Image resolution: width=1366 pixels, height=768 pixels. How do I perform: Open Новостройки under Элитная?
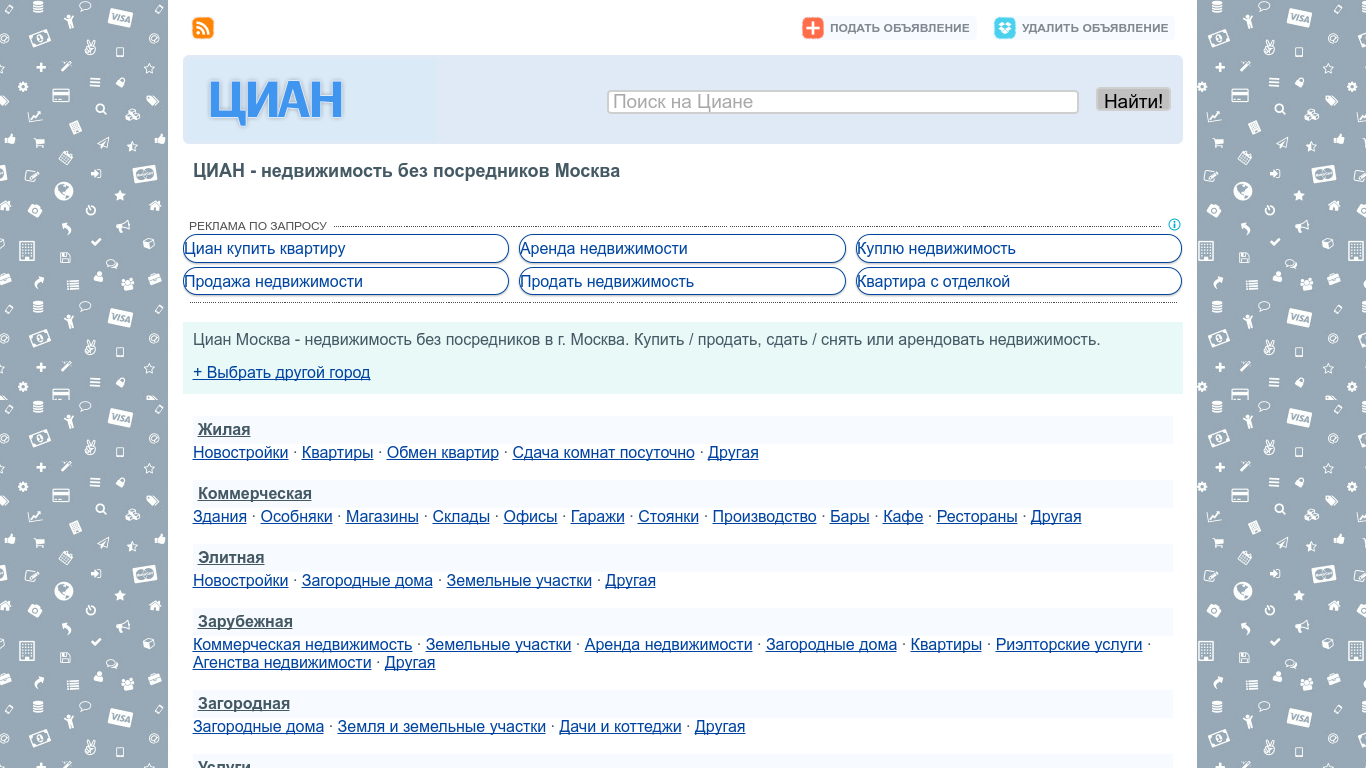coord(240,581)
